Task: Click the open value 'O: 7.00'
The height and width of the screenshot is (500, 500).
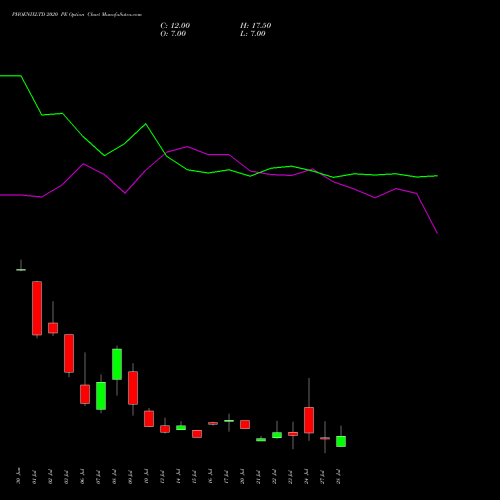Action: [x=173, y=34]
